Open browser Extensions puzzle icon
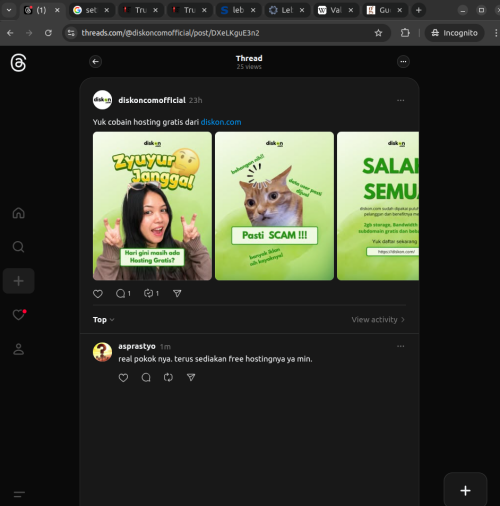Screen dimensions: 500x506 click(405, 33)
